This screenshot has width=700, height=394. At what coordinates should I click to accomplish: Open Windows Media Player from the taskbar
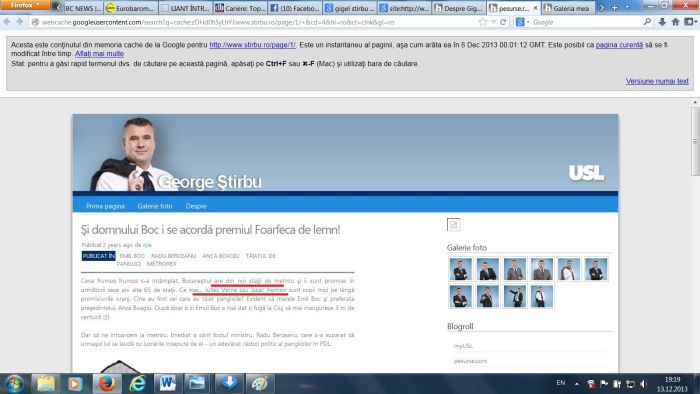(75, 384)
